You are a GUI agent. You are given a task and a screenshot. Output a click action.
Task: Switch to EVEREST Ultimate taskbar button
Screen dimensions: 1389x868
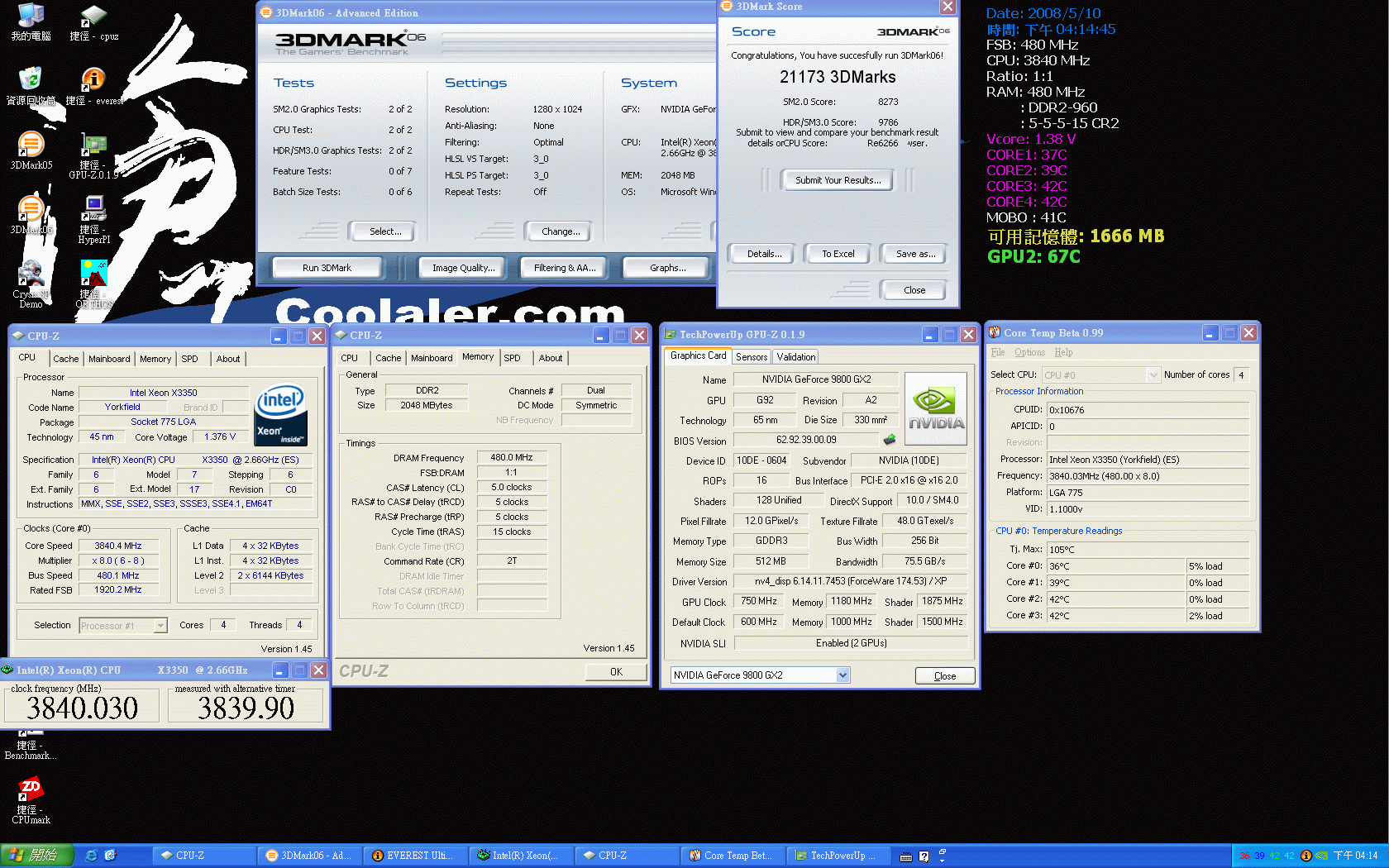pos(418,856)
